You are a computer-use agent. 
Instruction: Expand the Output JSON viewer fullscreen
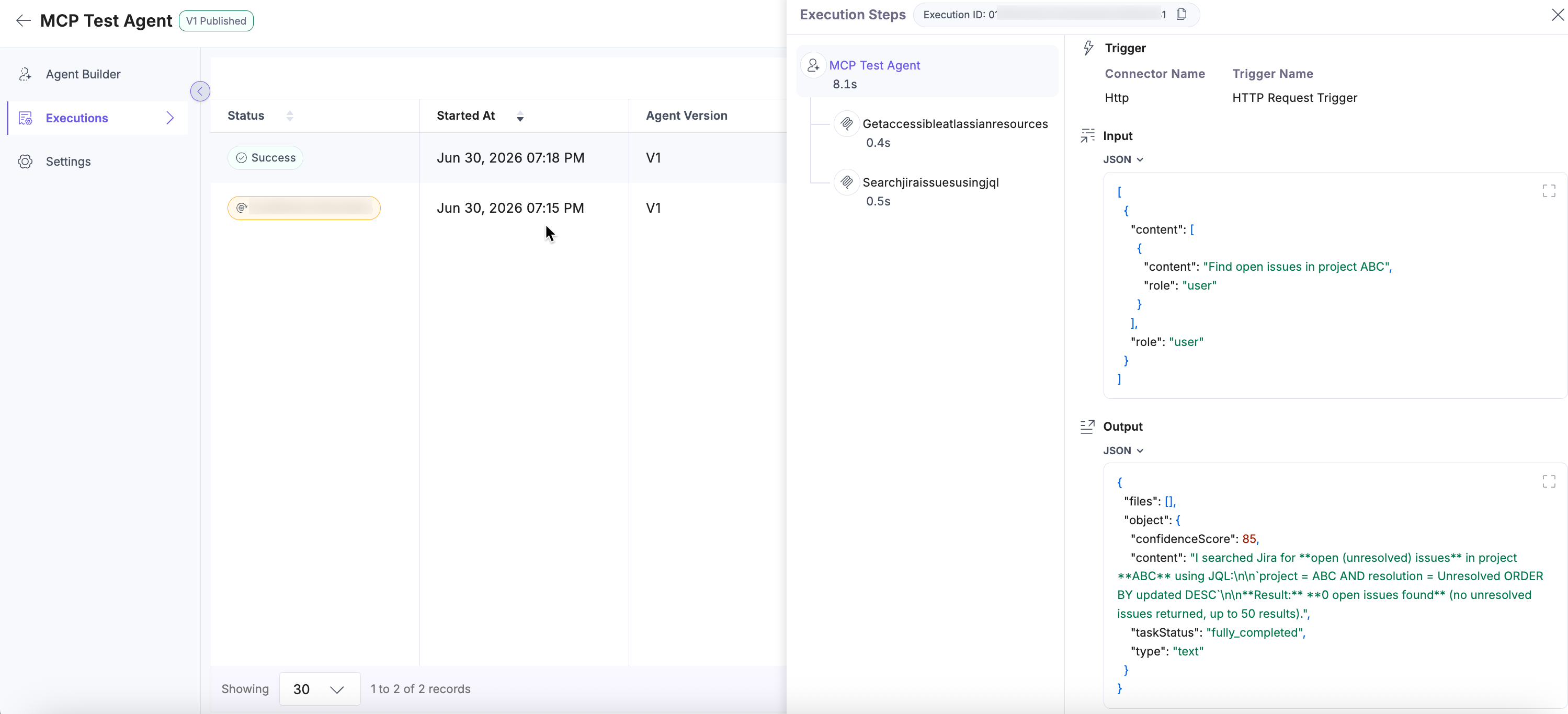click(1549, 482)
